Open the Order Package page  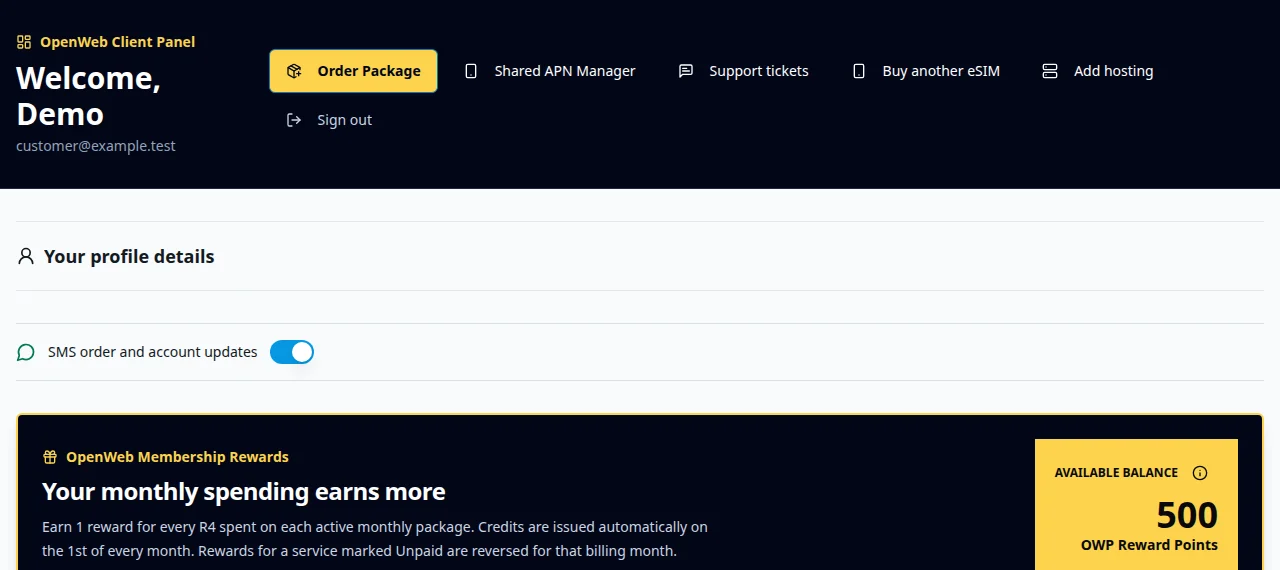[353, 71]
